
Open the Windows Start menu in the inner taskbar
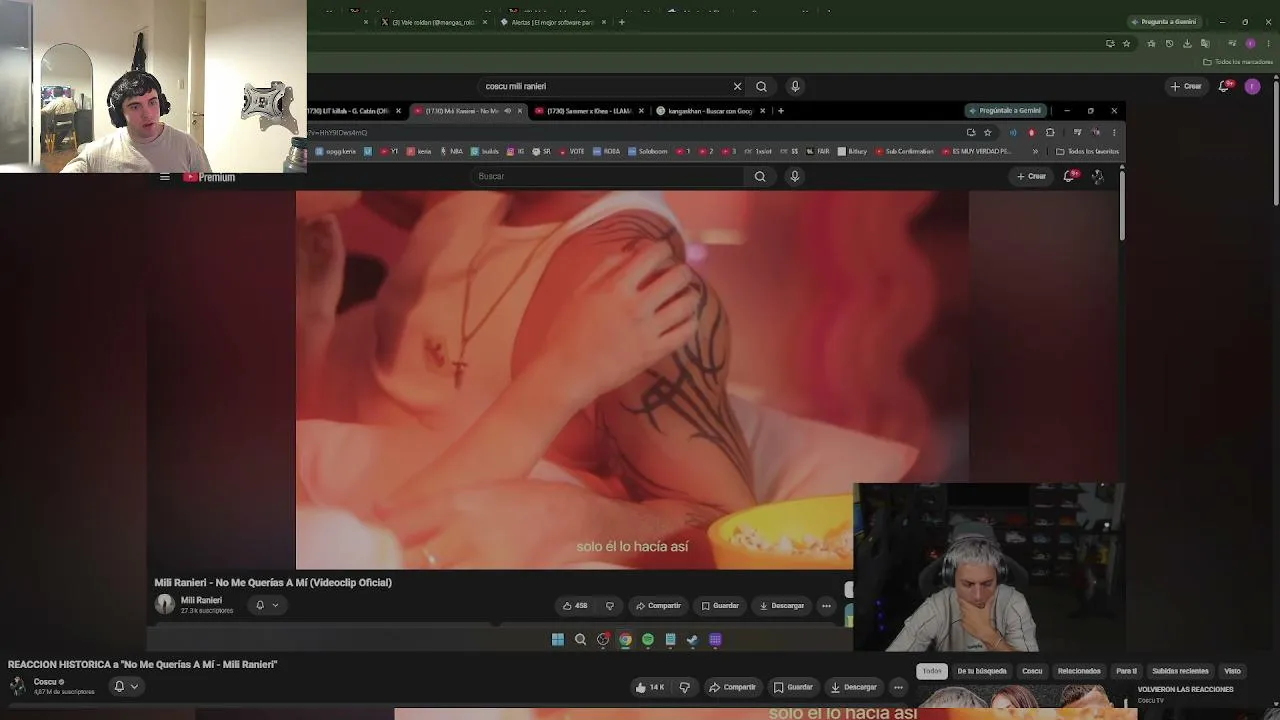[x=558, y=640]
